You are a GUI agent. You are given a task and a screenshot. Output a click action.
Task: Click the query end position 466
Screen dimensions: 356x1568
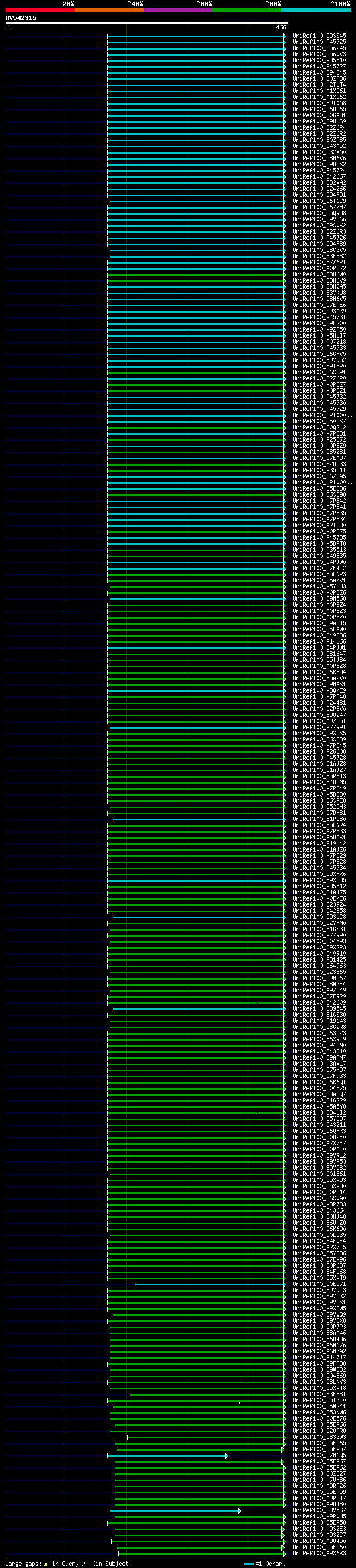[x=280, y=27]
